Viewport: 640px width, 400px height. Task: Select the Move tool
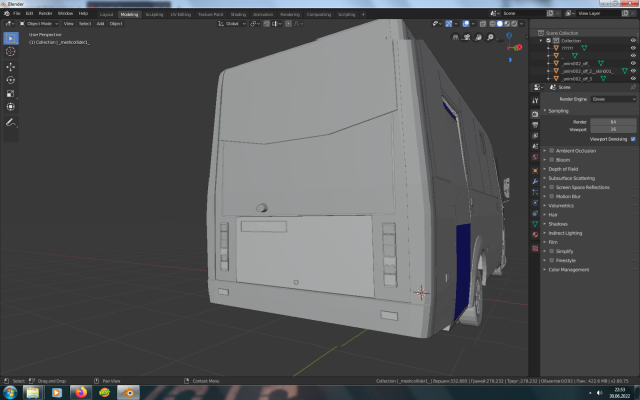click(x=11, y=67)
